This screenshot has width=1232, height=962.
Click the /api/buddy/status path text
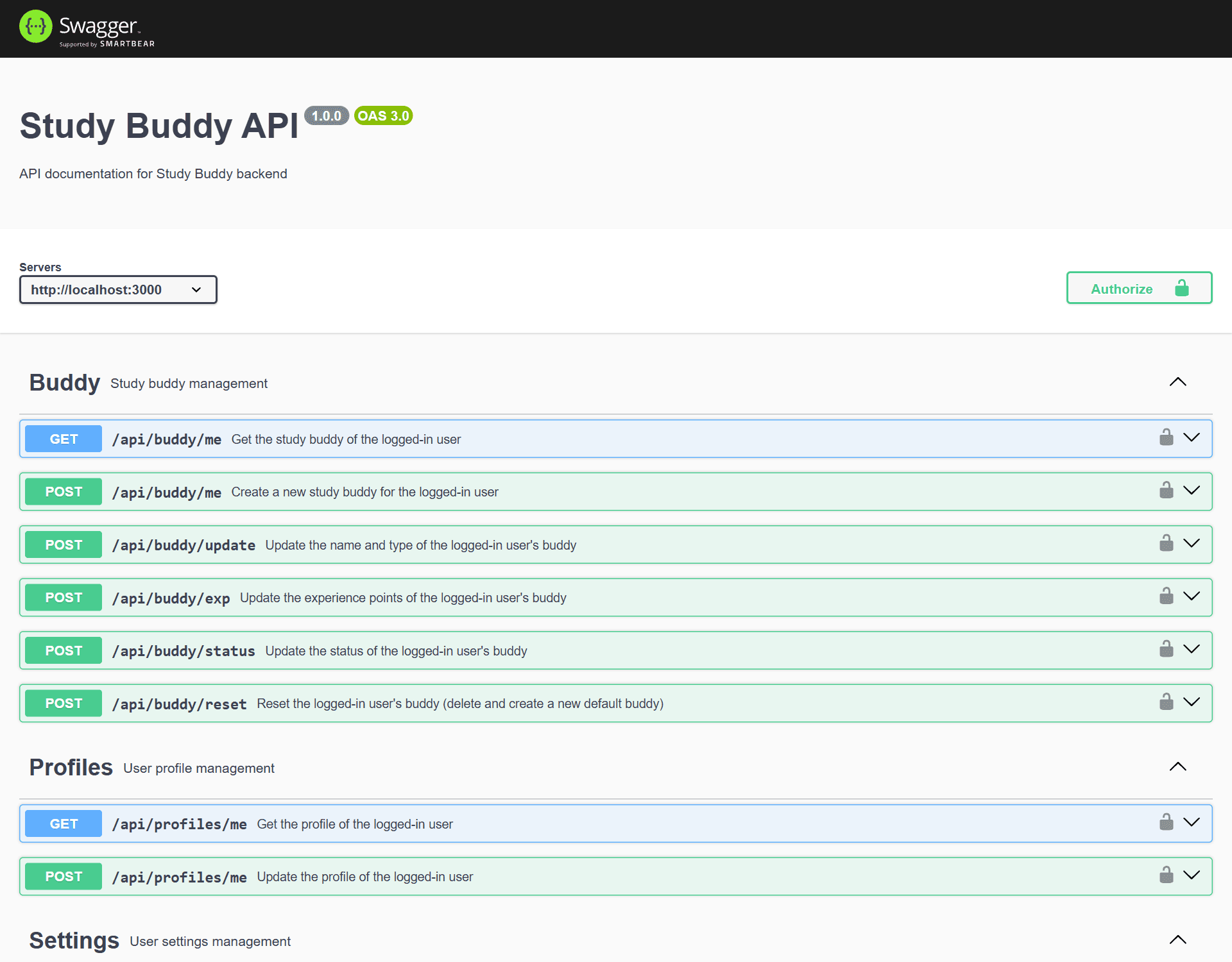tap(184, 651)
